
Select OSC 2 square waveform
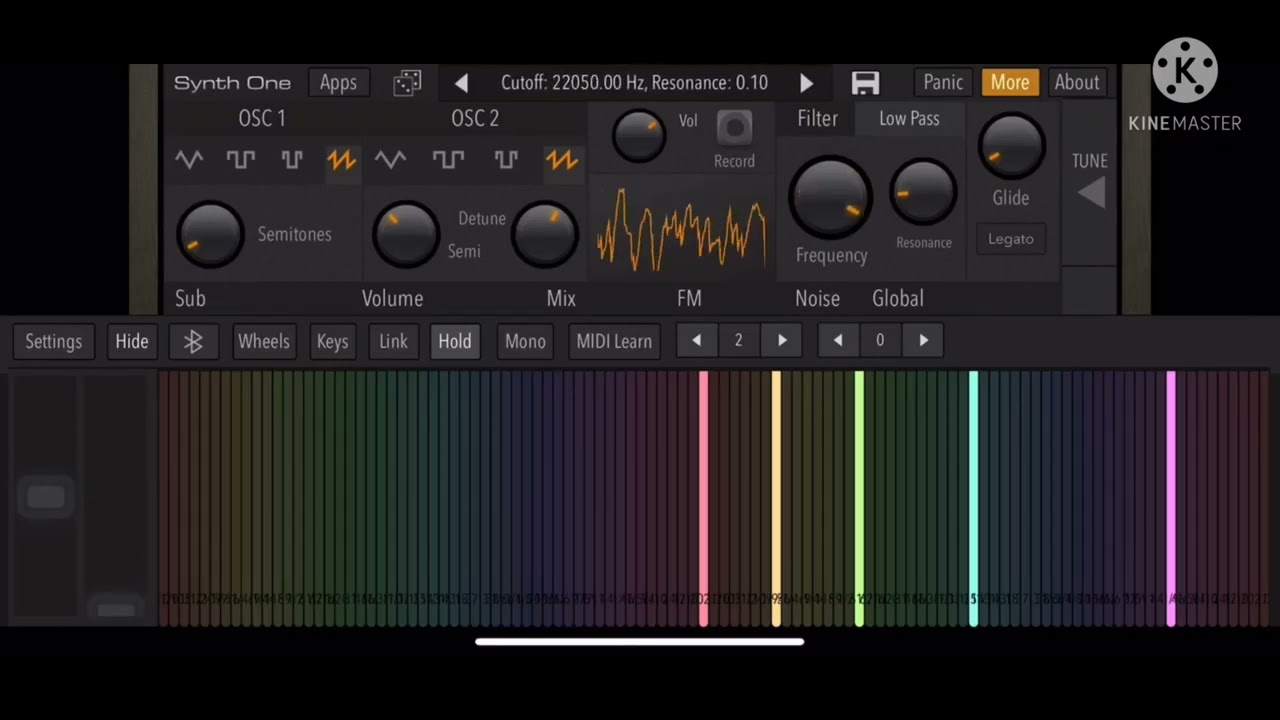point(448,159)
